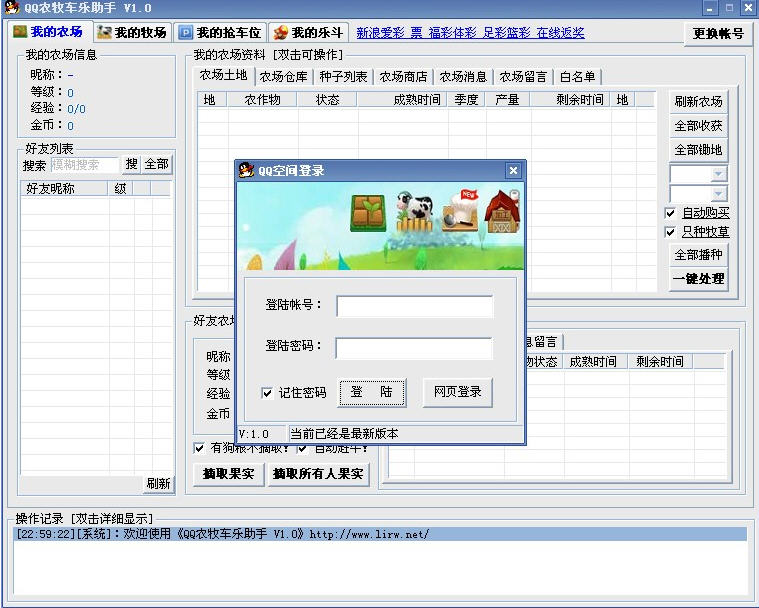Select the 农场留言 tab
759x608 pixels.
pos(523,76)
